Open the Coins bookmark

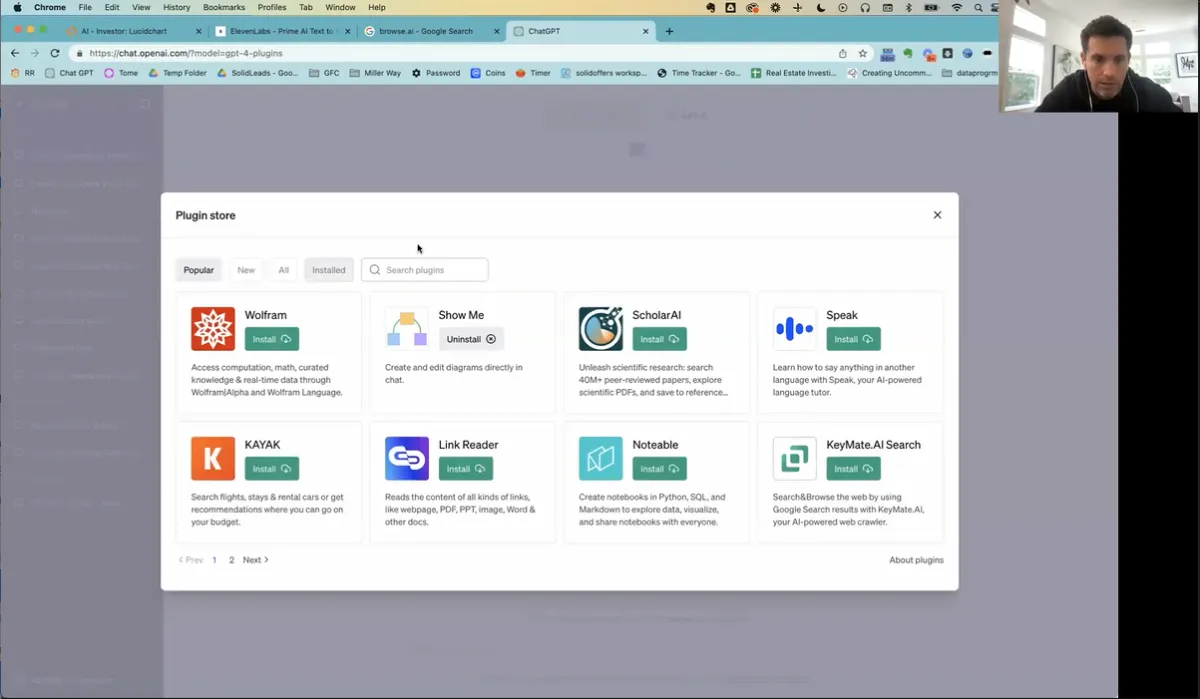point(488,73)
